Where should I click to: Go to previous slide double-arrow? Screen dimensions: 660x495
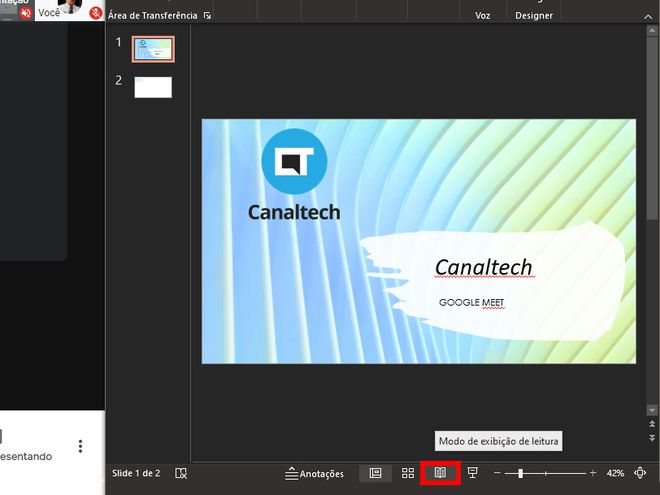652,424
